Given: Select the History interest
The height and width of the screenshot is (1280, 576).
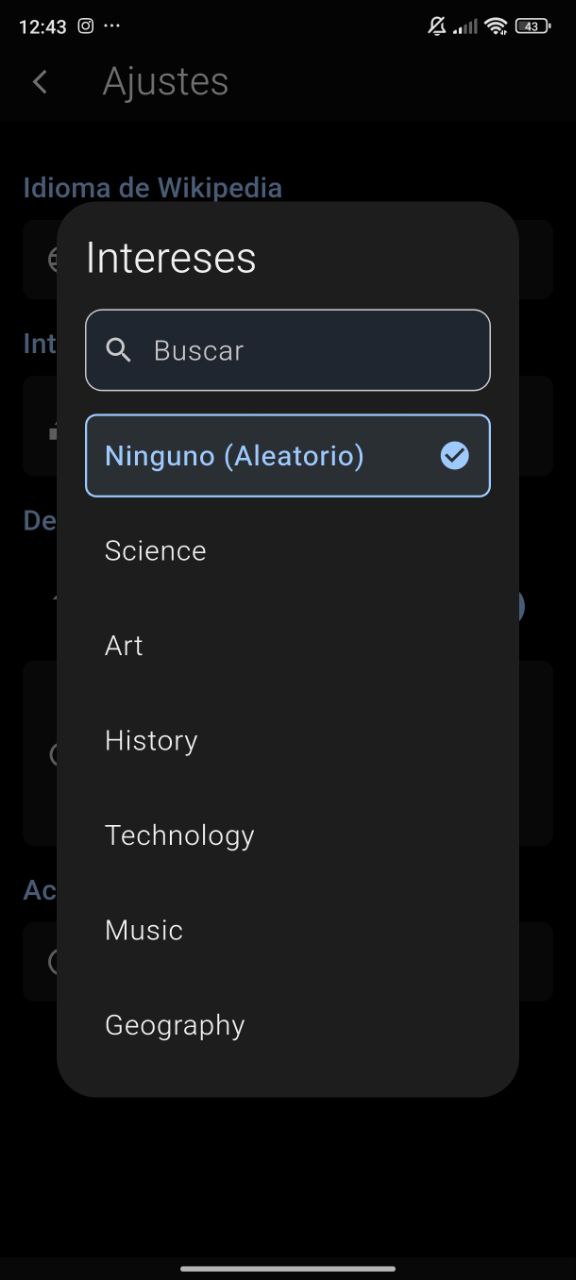Looking at the screenshot, I should tap(150, 740).
